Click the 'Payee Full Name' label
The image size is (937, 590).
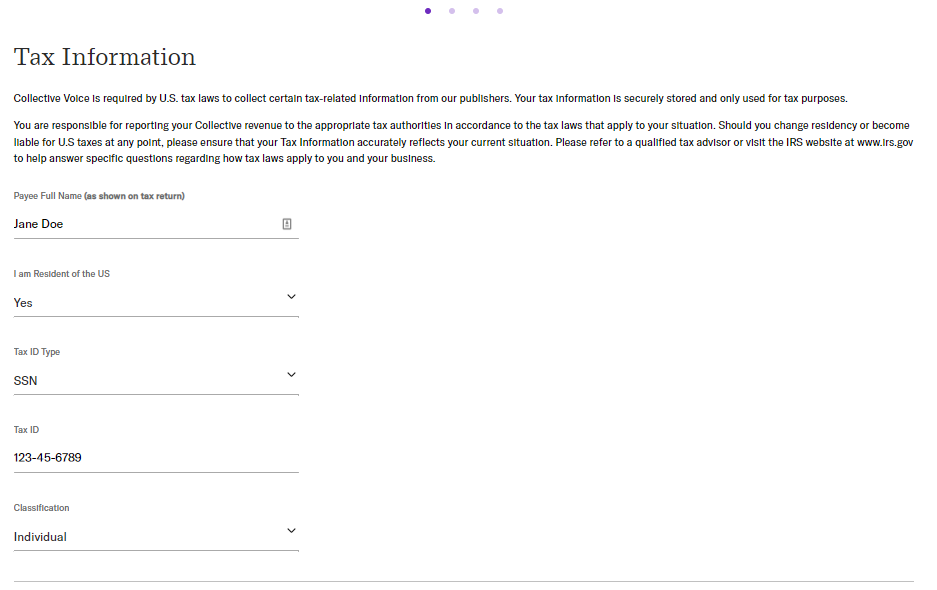[x=48, y=196]
